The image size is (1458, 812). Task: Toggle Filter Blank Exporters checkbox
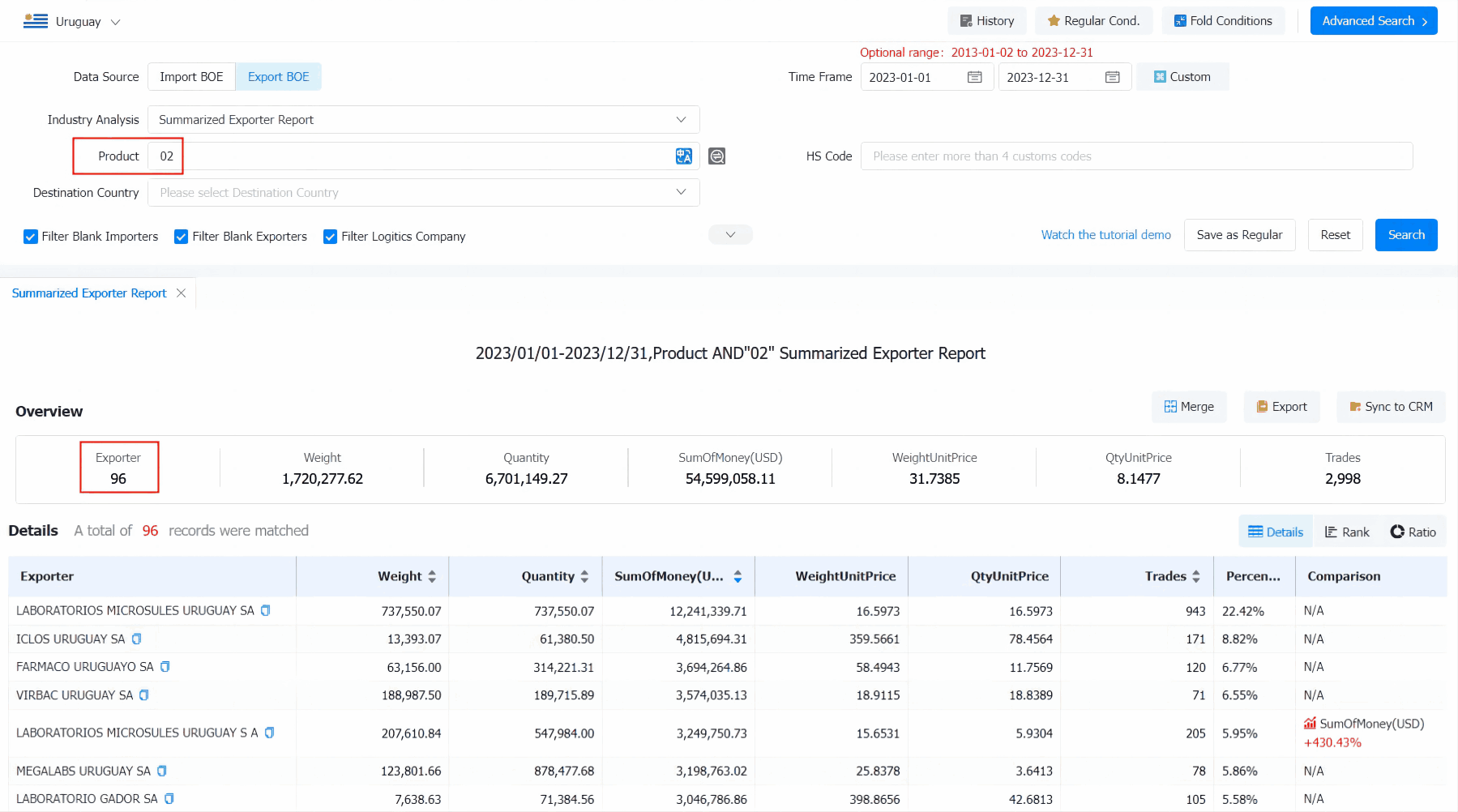182,237
